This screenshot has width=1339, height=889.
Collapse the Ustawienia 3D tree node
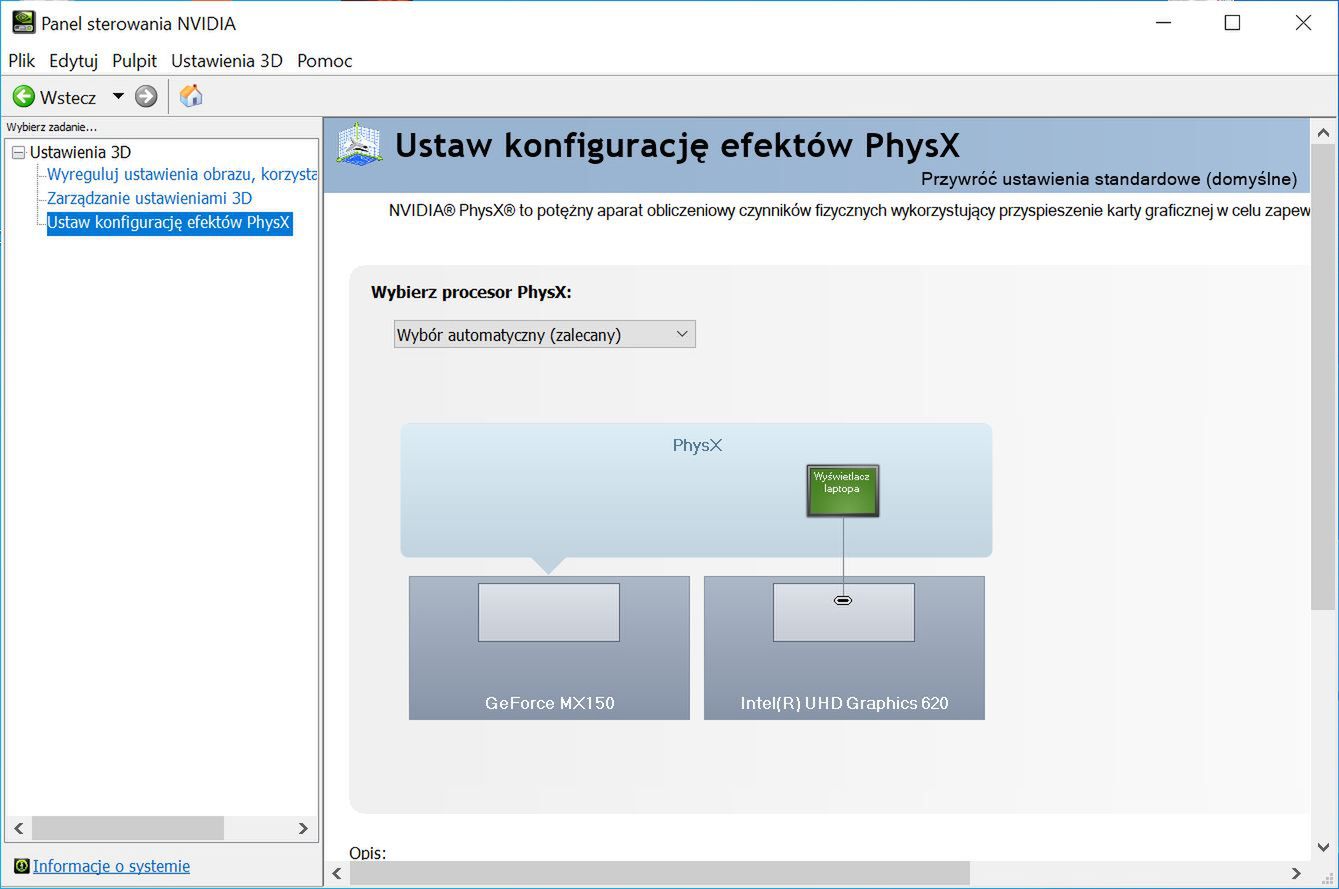point(18,153)
